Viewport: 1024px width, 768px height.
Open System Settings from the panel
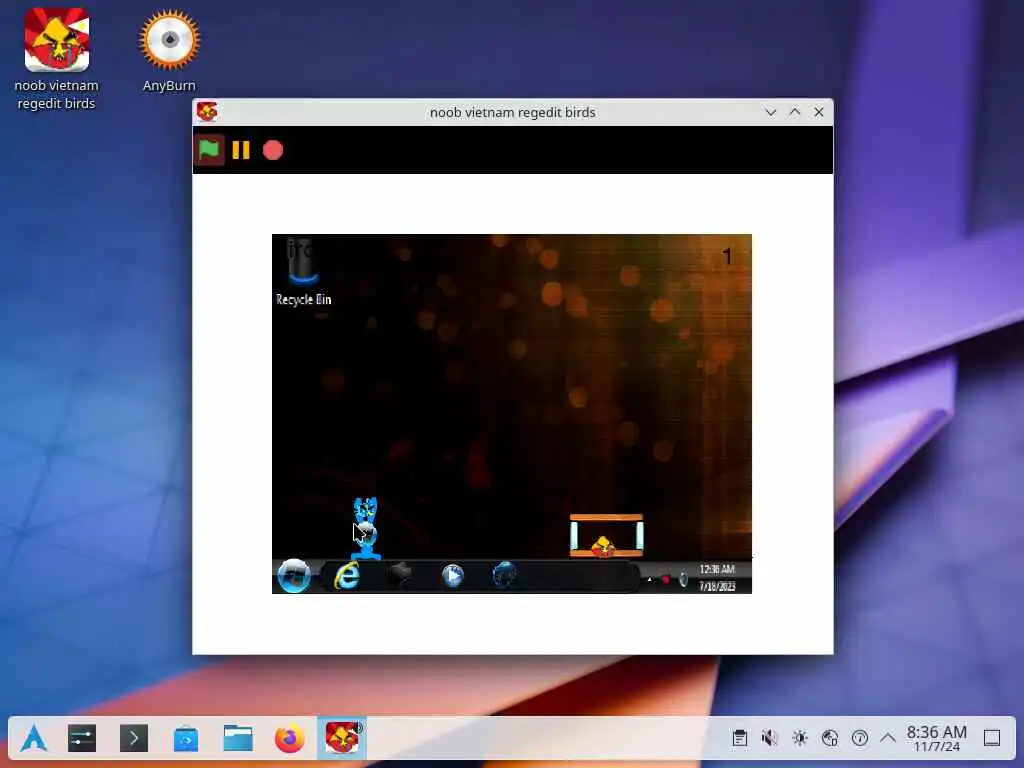(82, 739)
